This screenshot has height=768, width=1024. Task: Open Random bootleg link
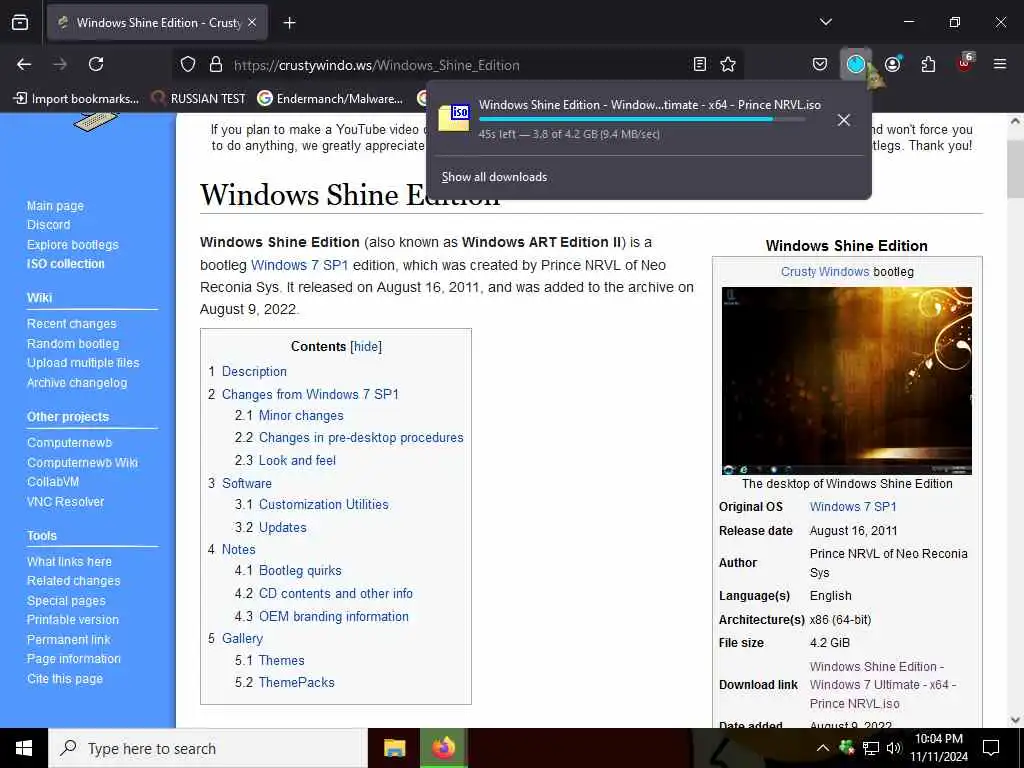pos(72,344)
